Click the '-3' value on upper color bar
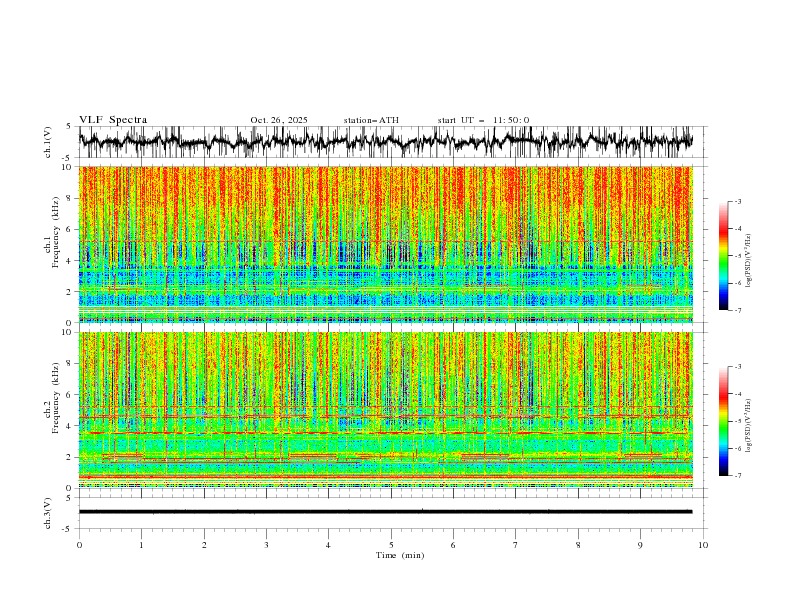Screen dimensions: 792x612 pyautogui.click(x=738, y=201)
